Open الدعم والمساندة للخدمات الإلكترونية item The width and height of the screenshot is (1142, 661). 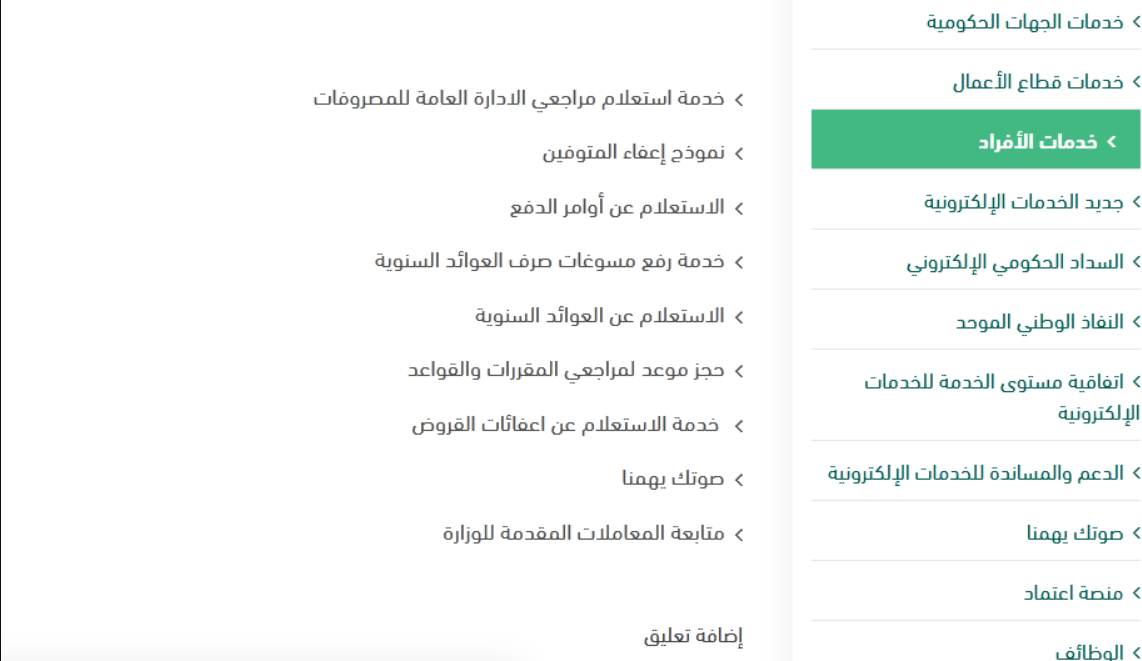click(975, 473)
